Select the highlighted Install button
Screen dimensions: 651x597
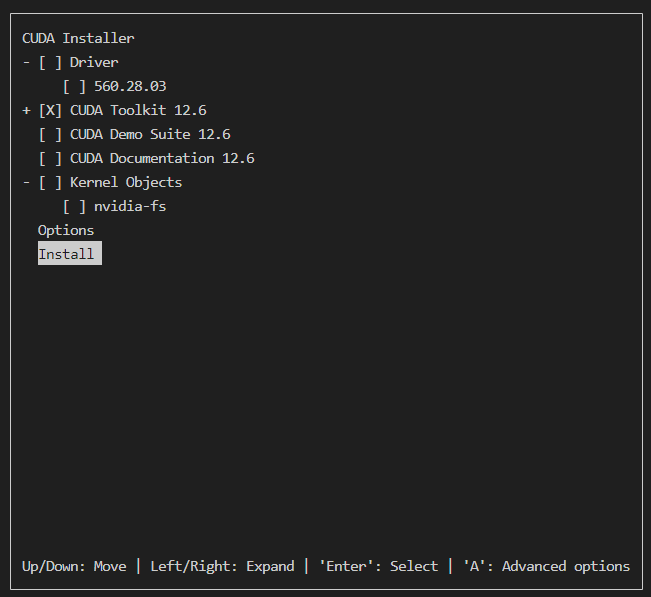(70, 253)
